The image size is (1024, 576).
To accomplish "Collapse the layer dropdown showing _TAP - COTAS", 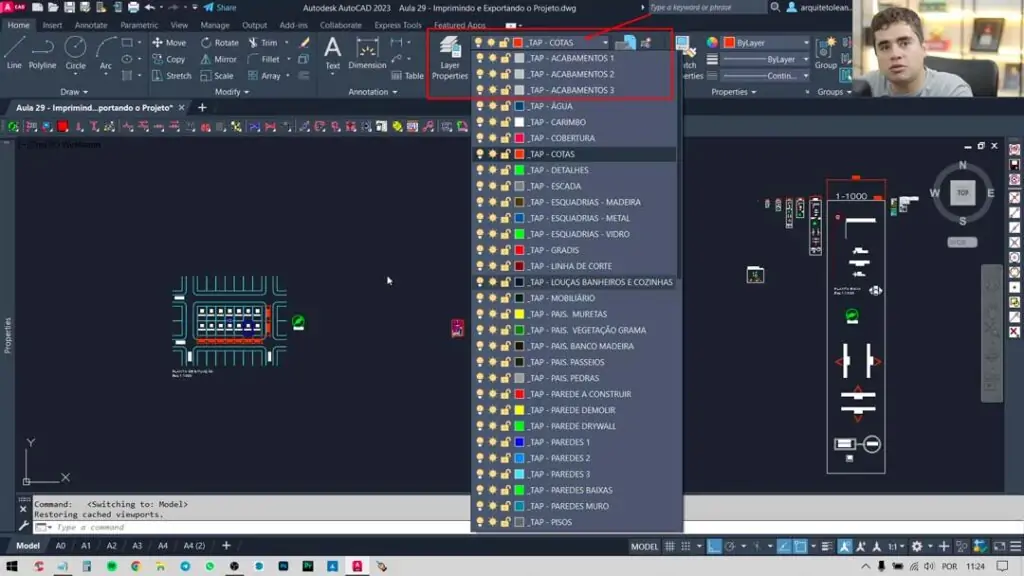I will [605, 42].
